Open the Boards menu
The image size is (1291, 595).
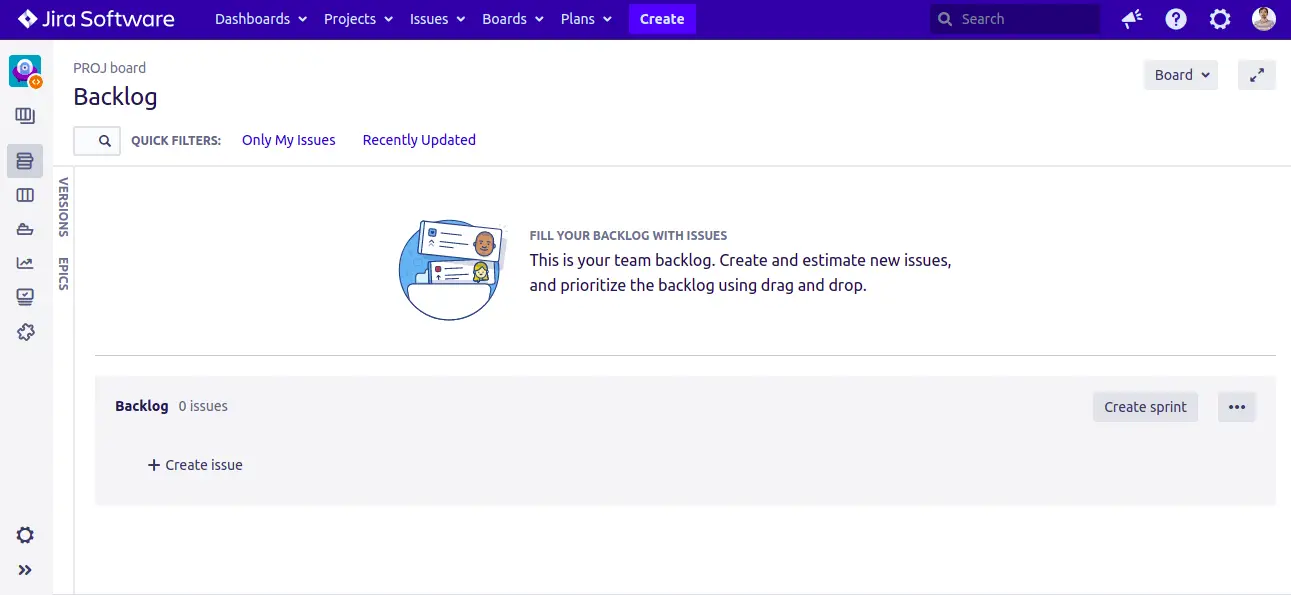[513, 19]
